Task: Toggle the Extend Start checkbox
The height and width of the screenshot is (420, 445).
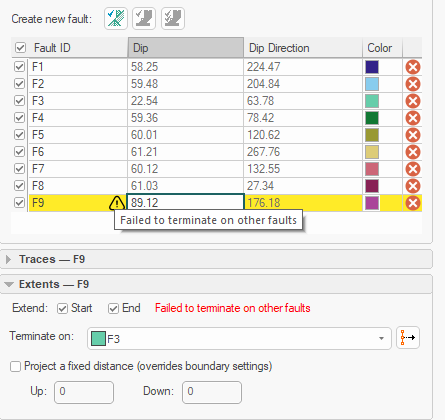Action: click(62, 308)
